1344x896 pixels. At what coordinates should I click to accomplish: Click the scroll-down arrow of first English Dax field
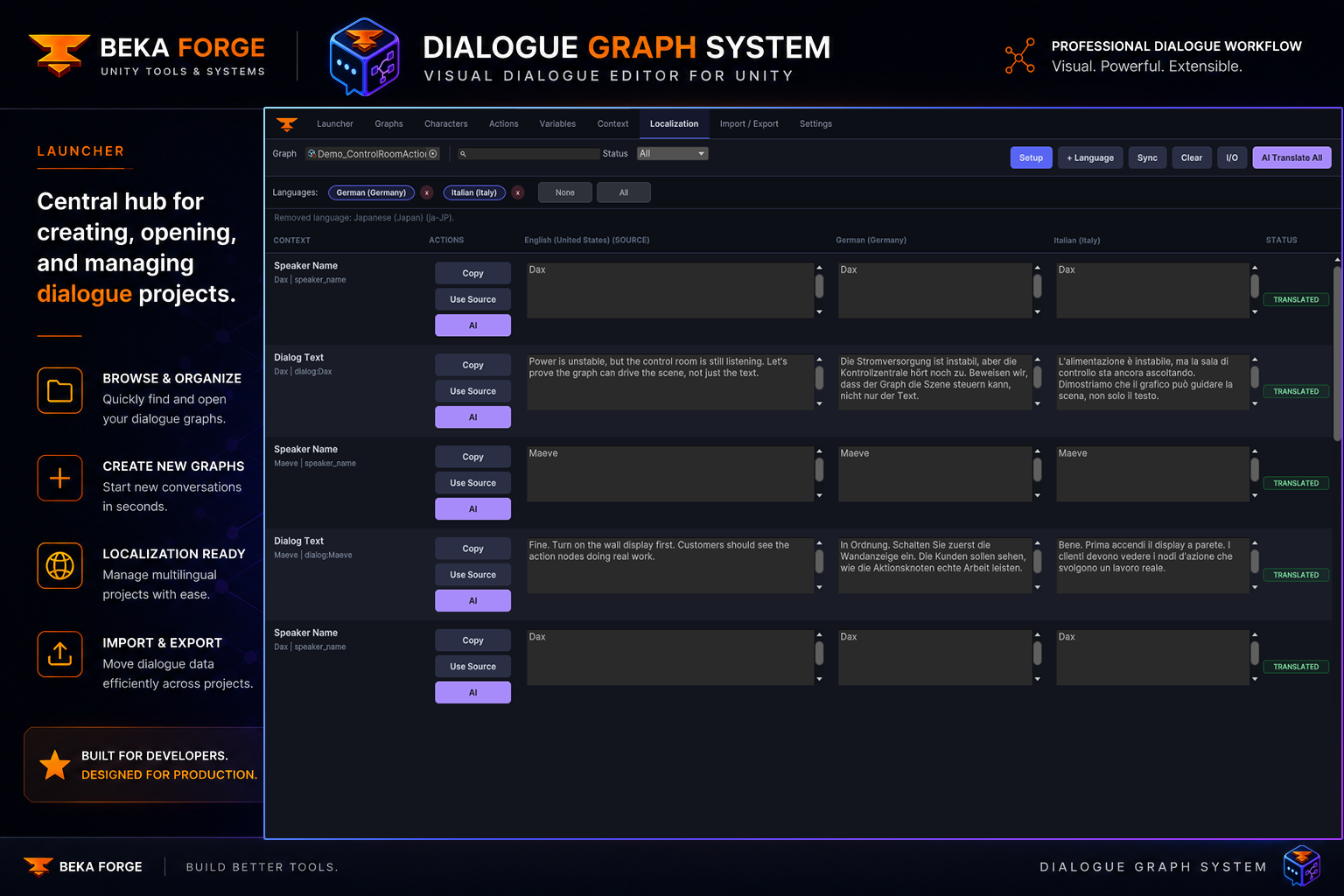[x=819, y=311]
